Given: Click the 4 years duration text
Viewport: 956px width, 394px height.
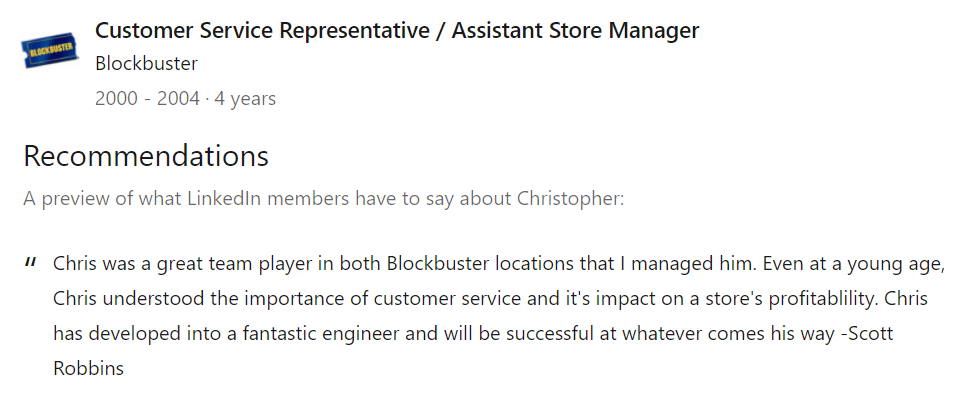Looking at the screenshot, I should click(245, 98).
